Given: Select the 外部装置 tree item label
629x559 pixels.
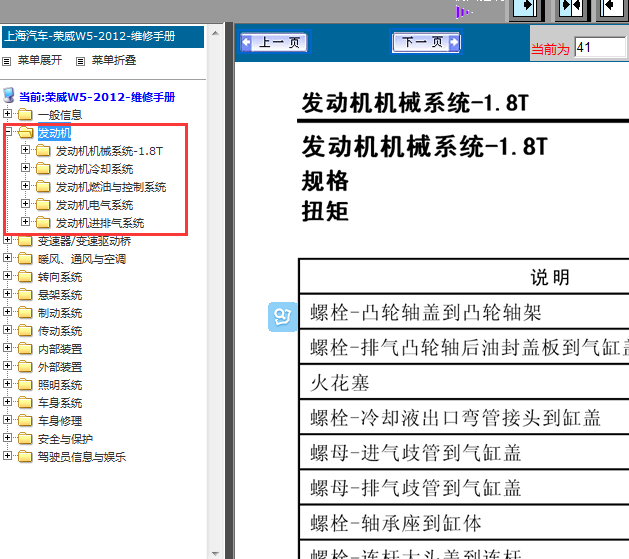Looking at the screenshot, I should (x=60, y=367).
